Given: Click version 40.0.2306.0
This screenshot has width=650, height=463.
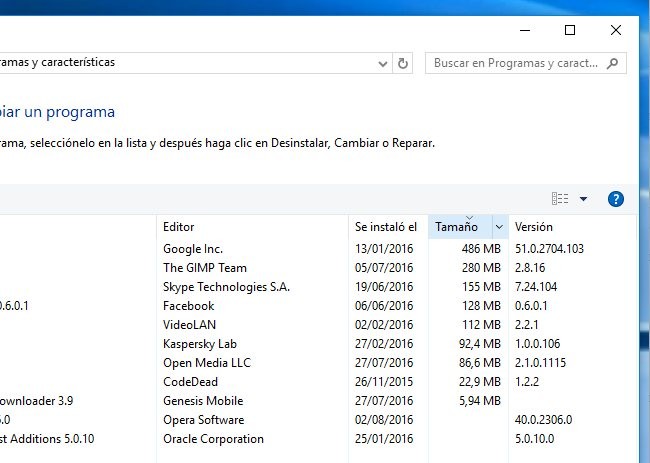Looking at the screenshot, I should 543,420.
